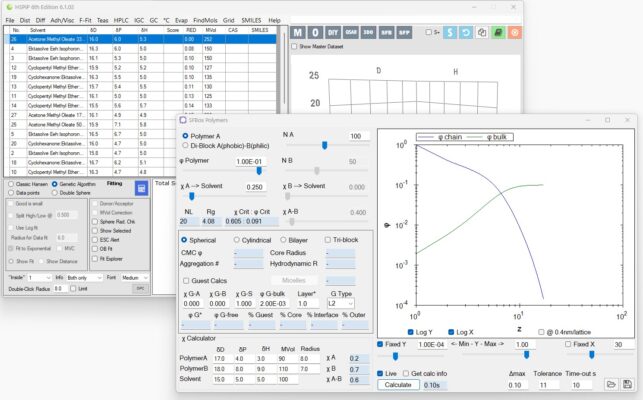Click the save disk icon in SFBox window

coord(627,384)
